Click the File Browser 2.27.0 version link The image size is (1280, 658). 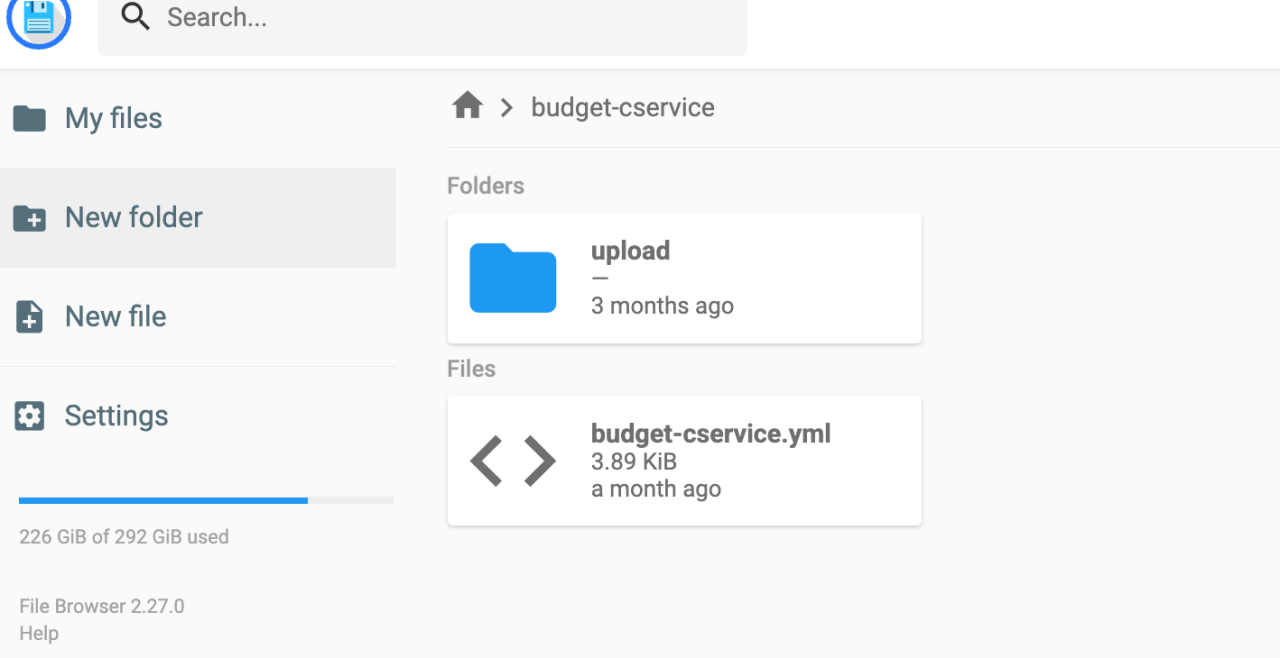click(x=101, y=606)
